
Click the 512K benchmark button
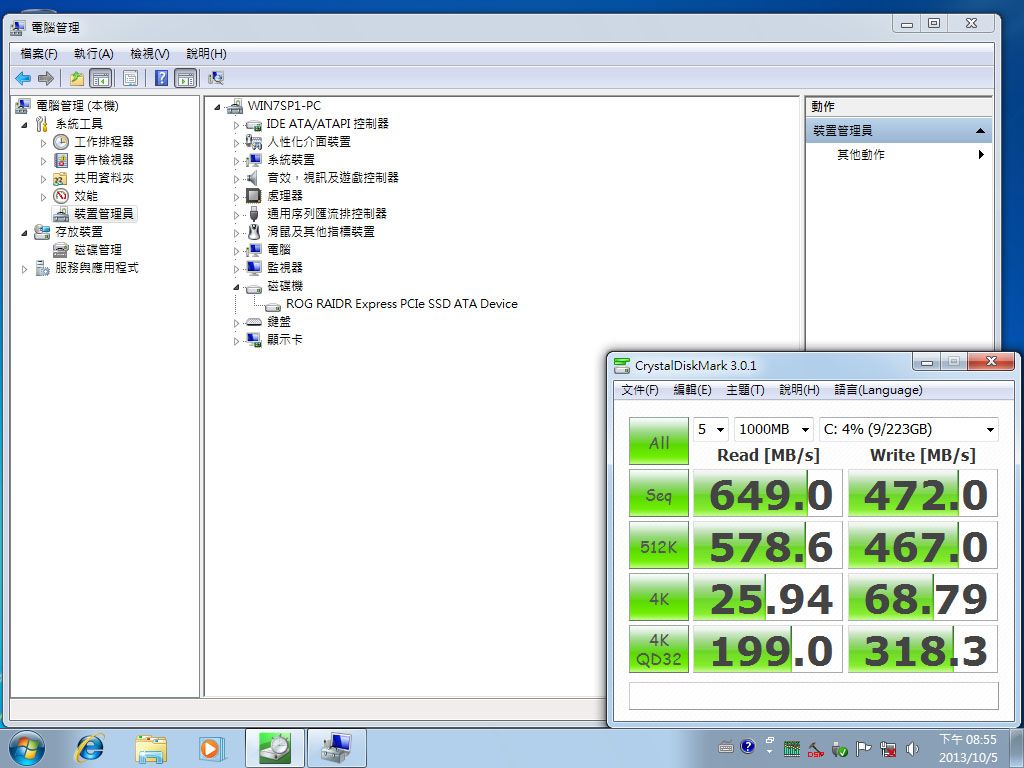coord(658,545)
